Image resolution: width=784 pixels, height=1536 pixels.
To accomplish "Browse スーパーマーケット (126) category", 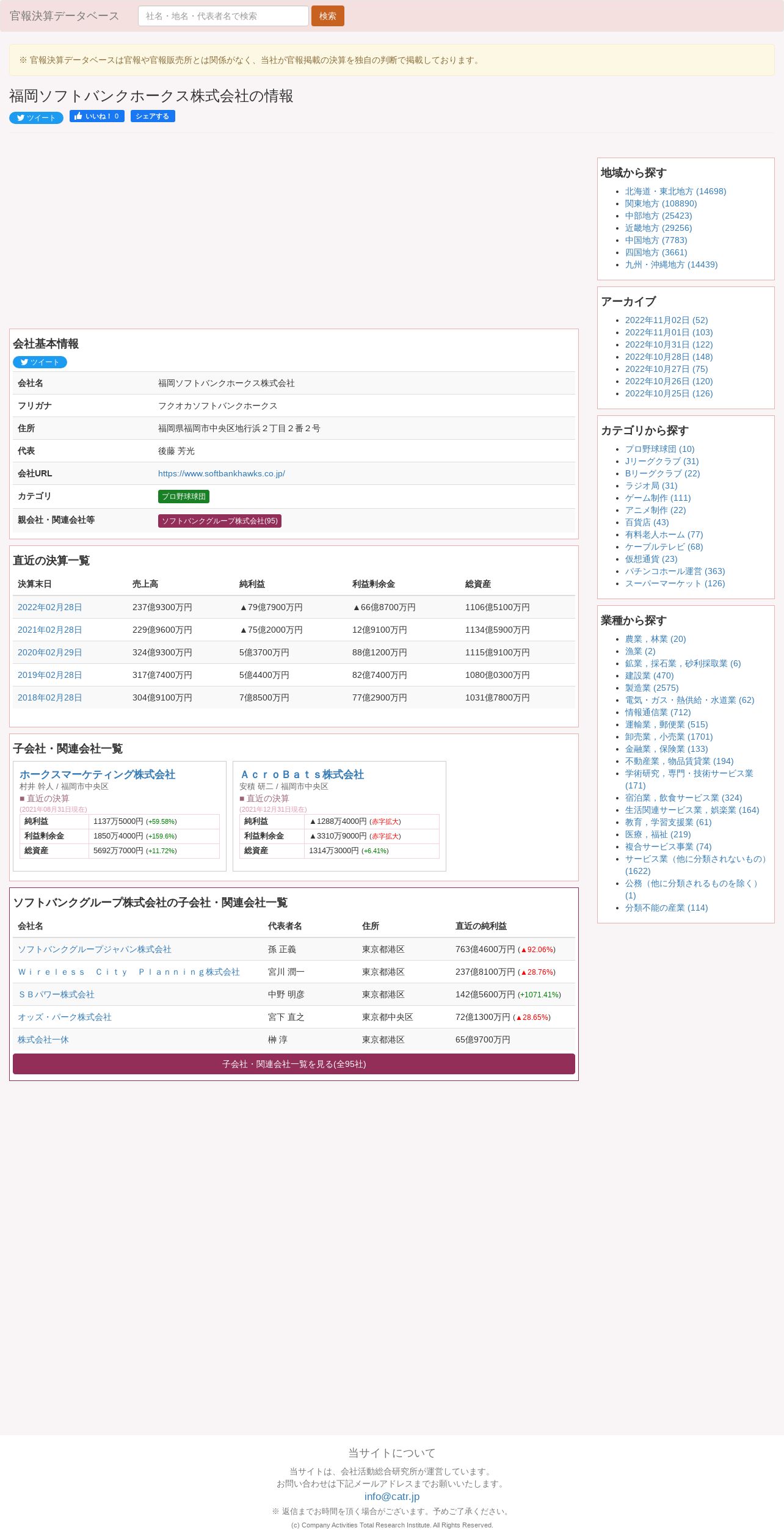I will [675, 583].
